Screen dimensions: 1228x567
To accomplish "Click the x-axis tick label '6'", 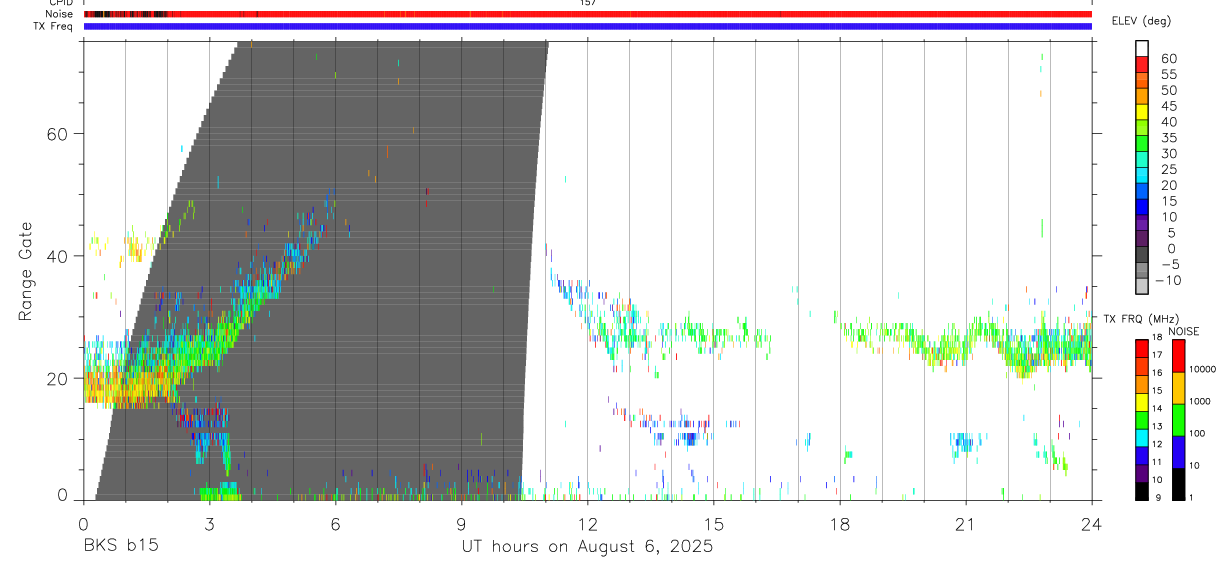I will pyautogui.click(x=335, y=523).
